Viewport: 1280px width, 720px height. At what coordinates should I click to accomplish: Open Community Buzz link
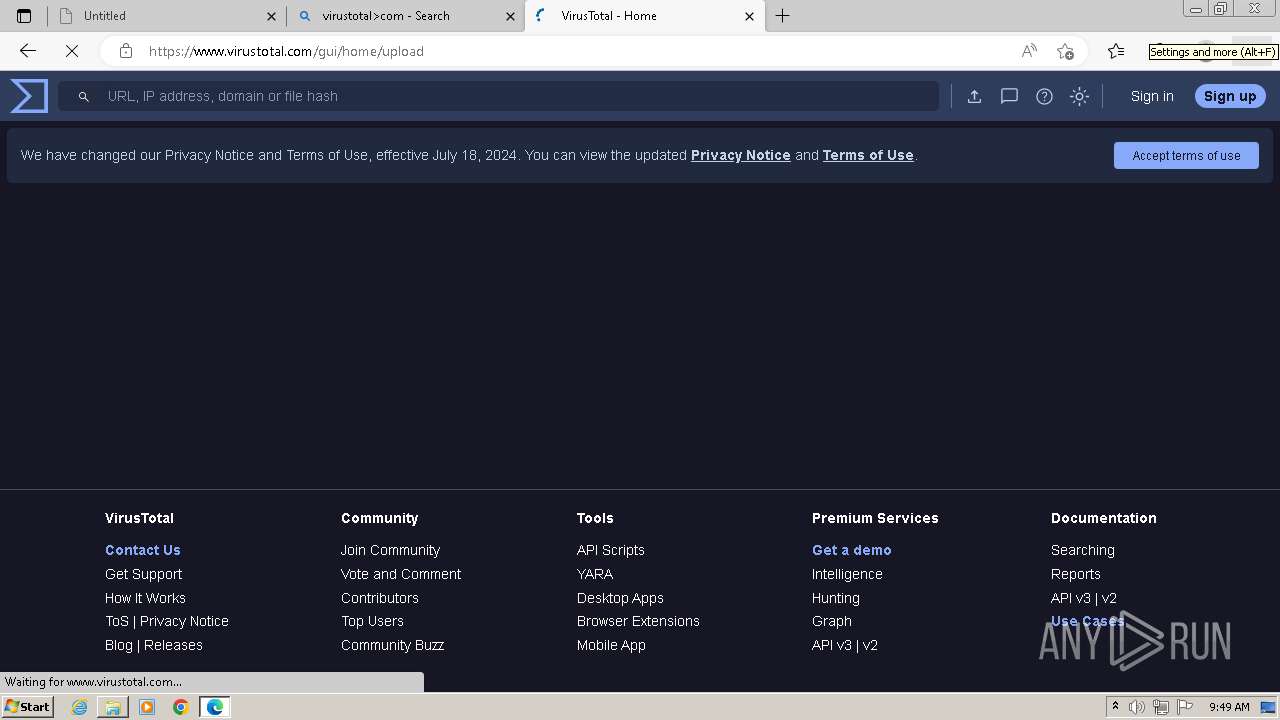pos(392,645)
